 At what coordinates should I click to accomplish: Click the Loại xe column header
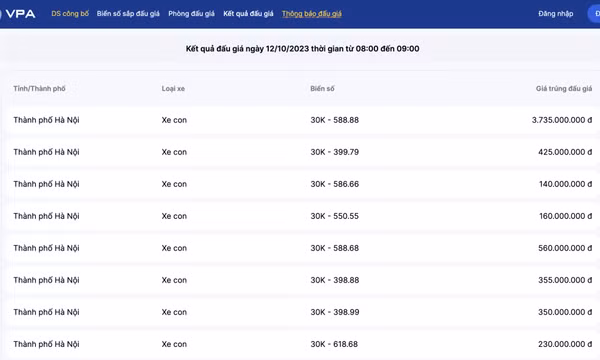[x=173, y=89]
